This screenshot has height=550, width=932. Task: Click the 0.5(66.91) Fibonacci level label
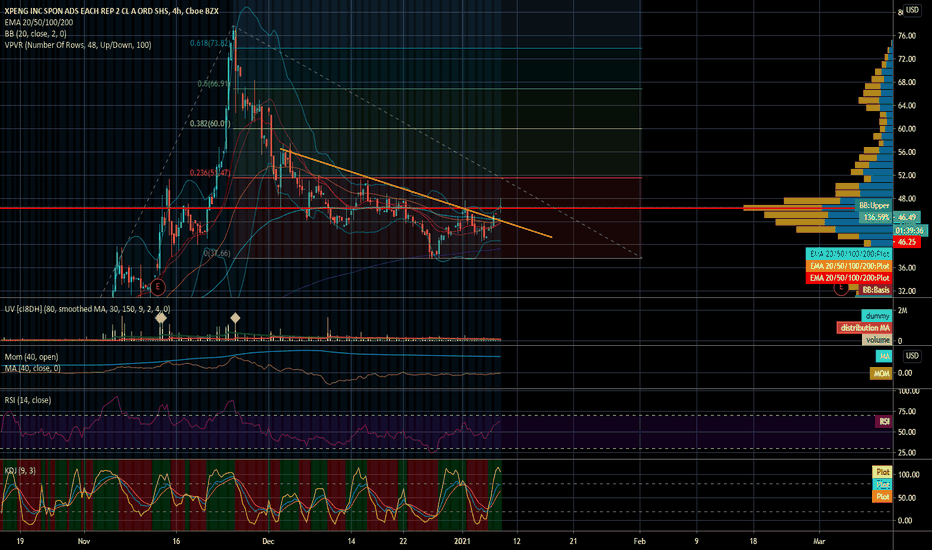tap(214, 84)
